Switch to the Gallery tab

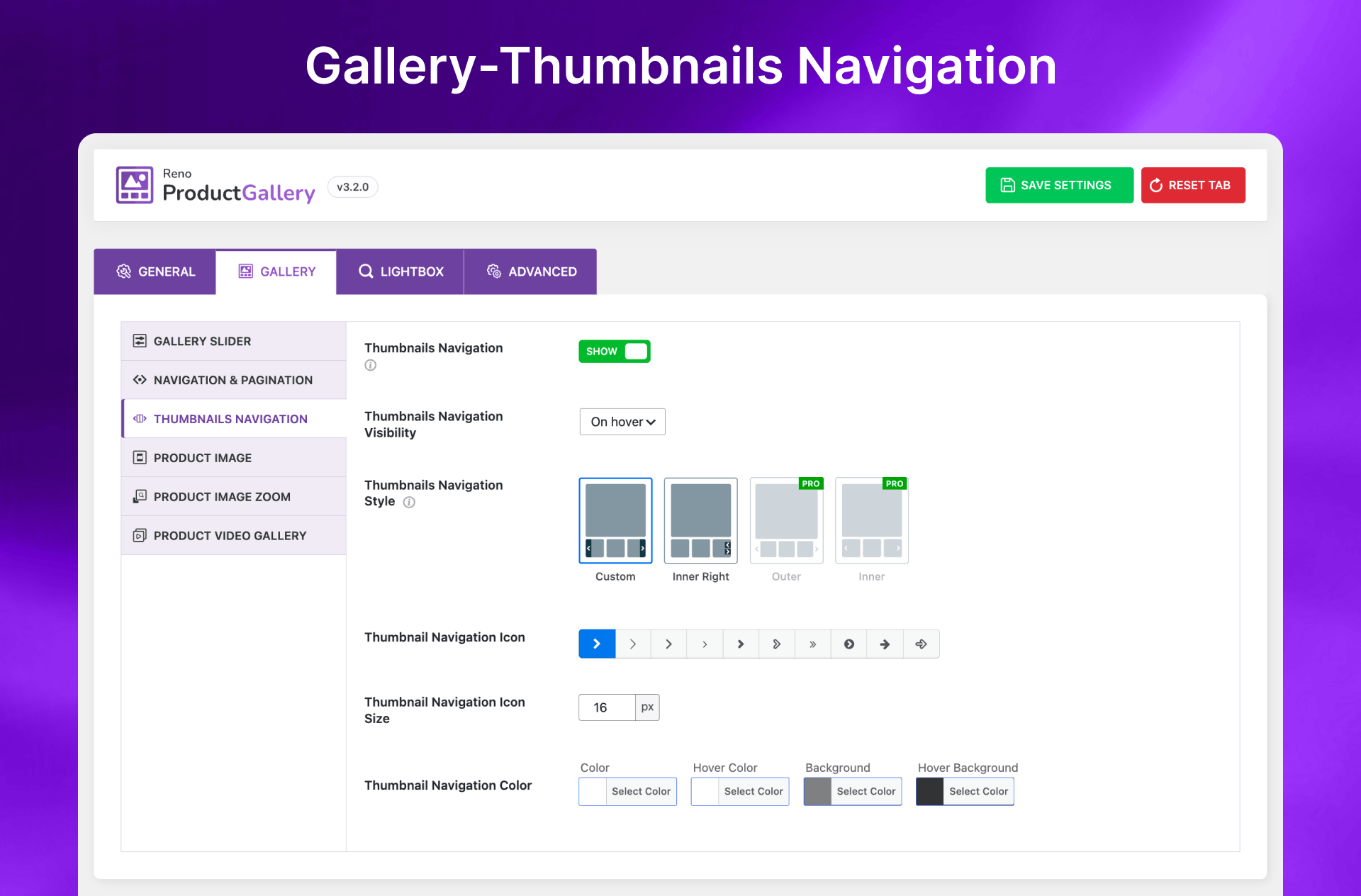point(276,271)
